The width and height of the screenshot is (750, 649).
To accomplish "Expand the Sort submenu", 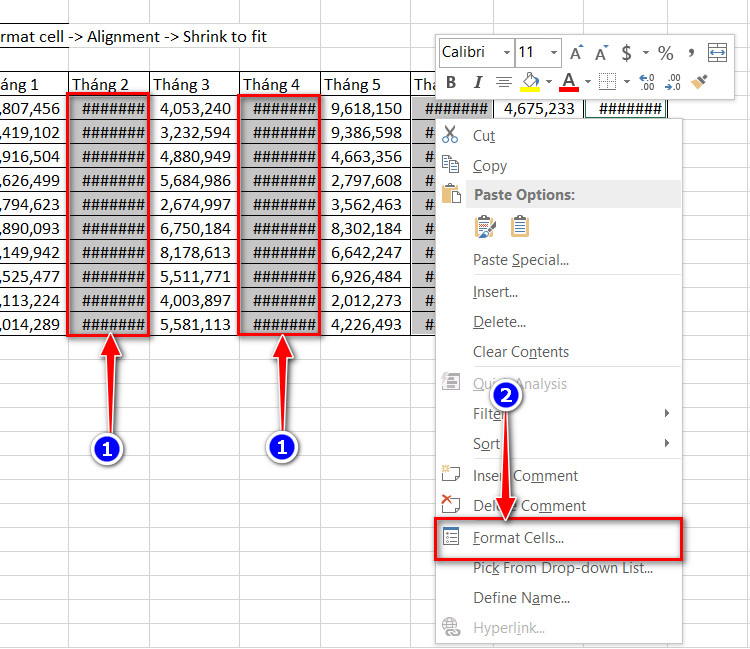I will tap(559, 444).
